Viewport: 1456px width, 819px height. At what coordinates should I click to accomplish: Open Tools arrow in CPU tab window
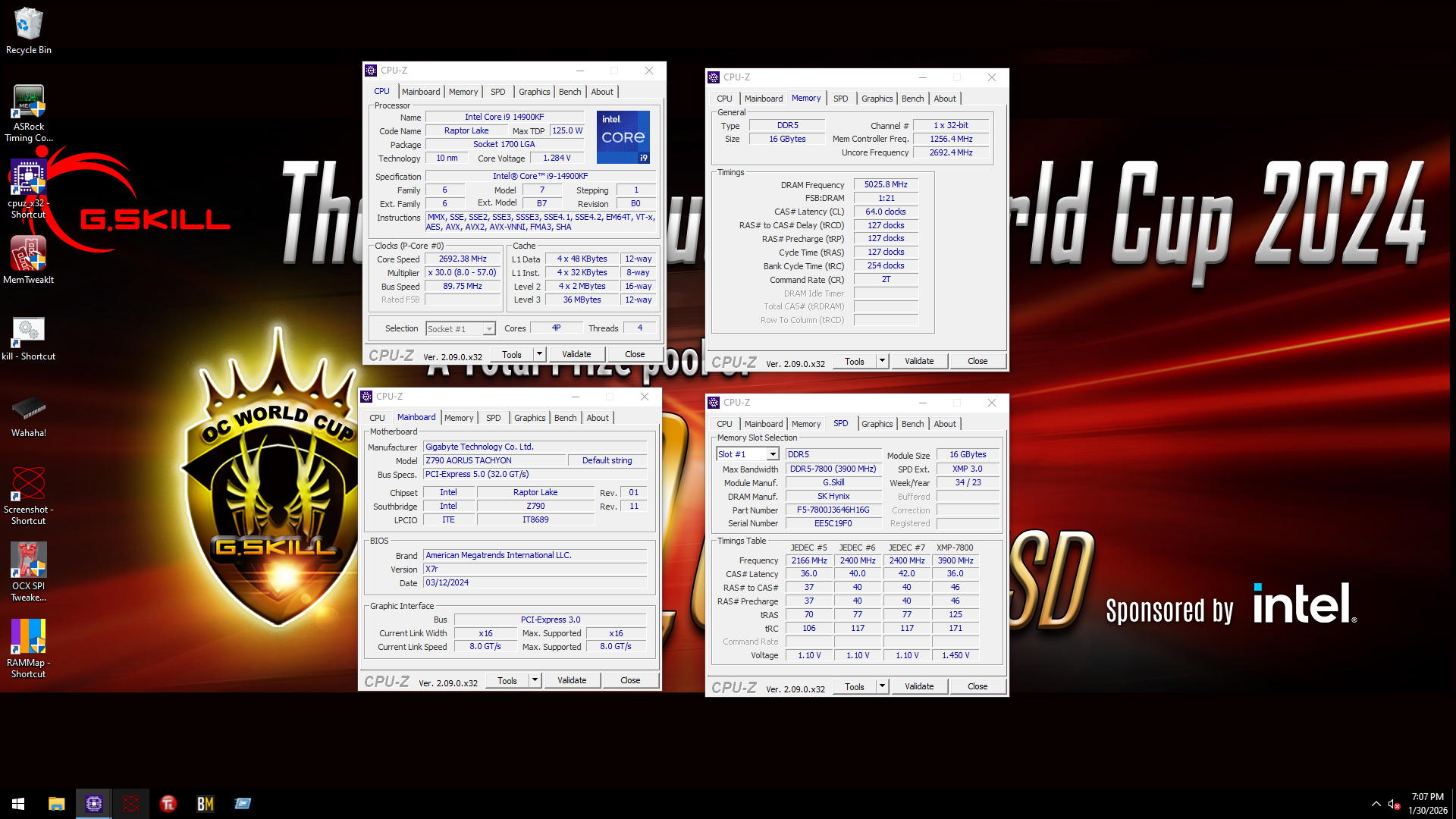539,354
